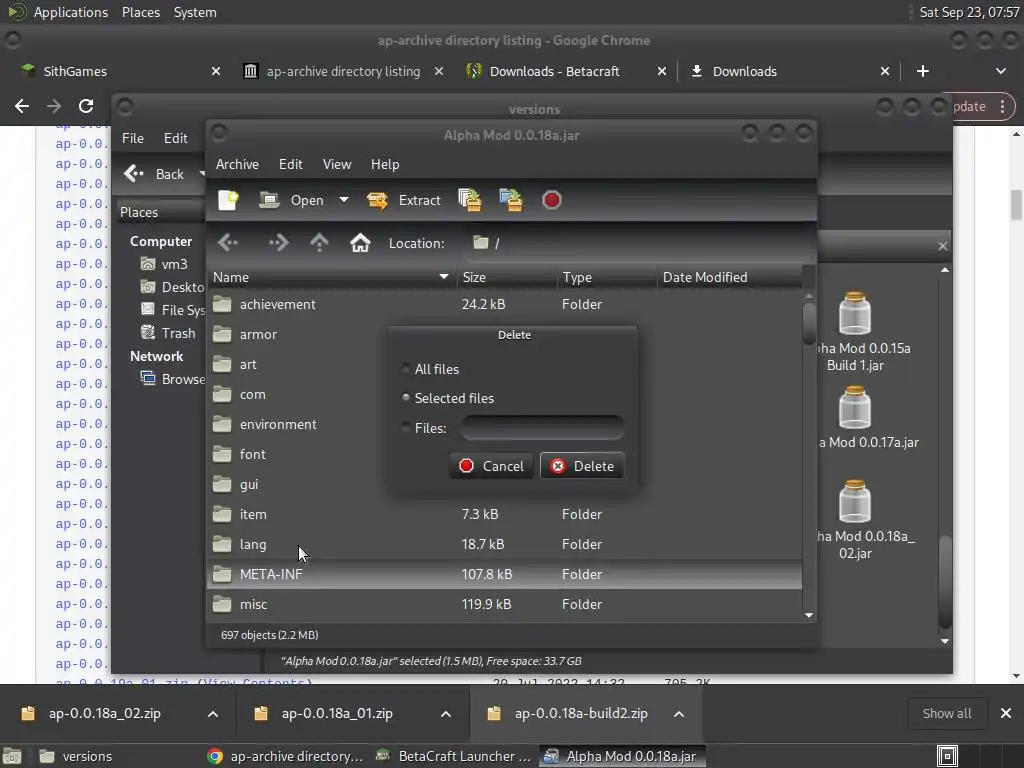Expand options for ap-0.0.18a-build2.zip download
Image resolution: width=1024 pixels, height=768 pixels.
pos(679,714)
